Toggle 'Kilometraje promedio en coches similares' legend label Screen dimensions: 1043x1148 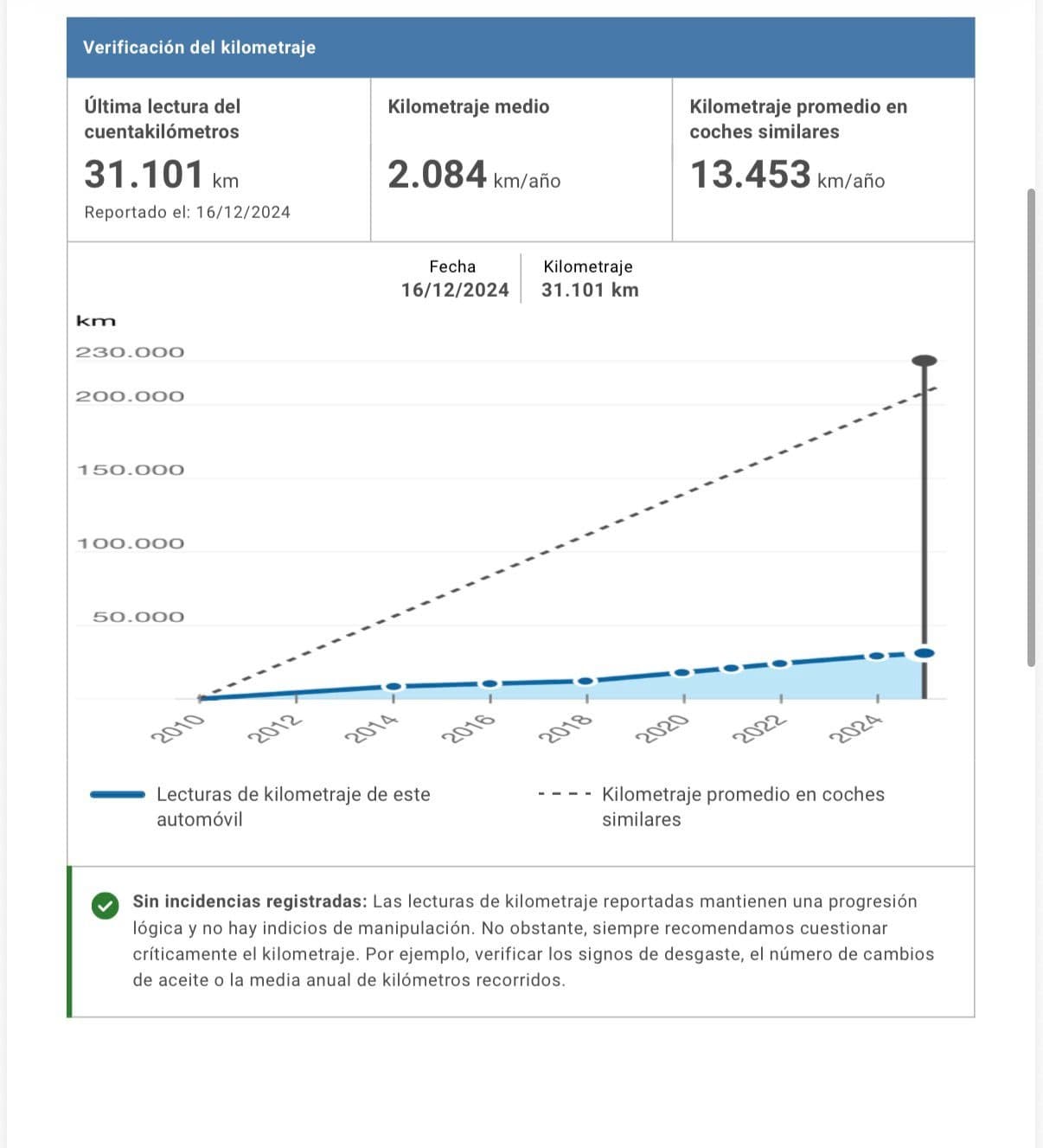click(x=742, y=806)
